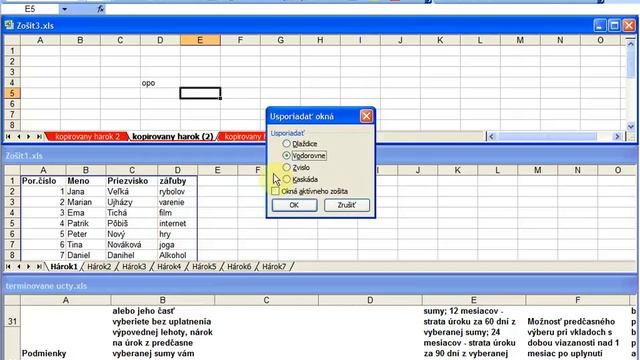Close the Usporiadať okná dialog
Screen dimensions: 640x360
click(x=366, y=116)
